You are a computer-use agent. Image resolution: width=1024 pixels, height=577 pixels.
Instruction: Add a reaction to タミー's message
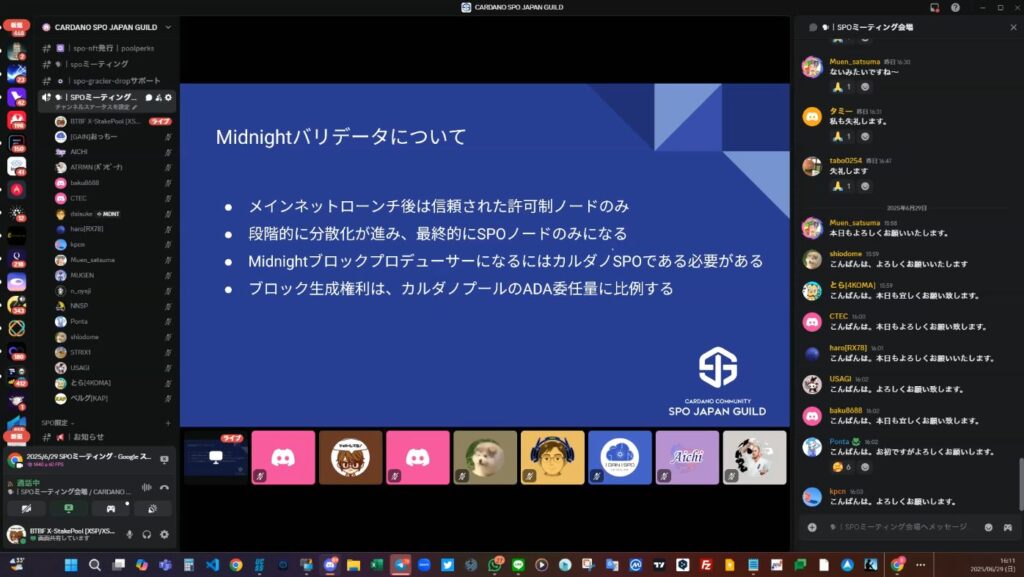click(865, 137)
